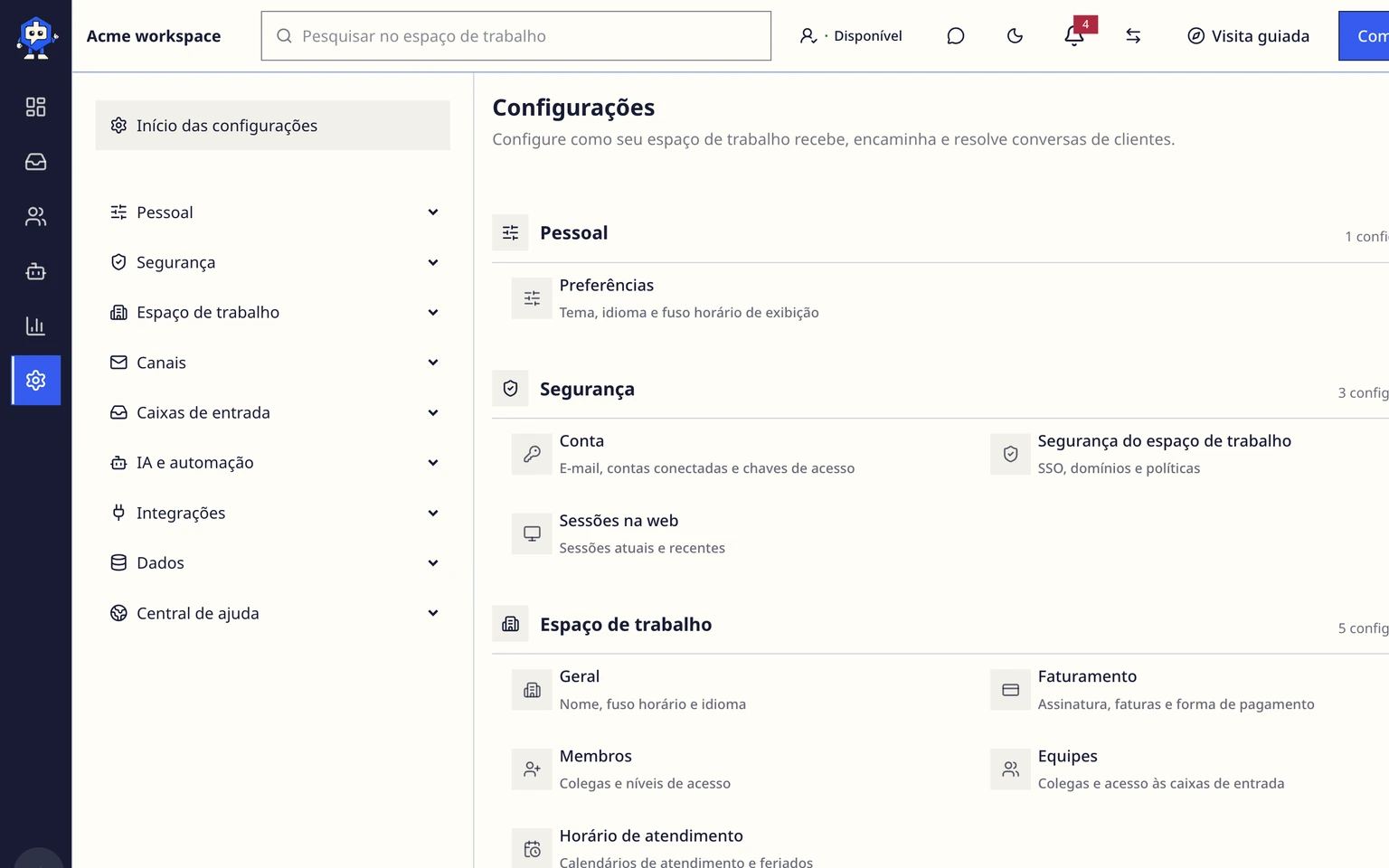Focus the Pesquisar no espaço de trabalho field
The image size is (1389, 868).
pyautogui.click(x=516, y=36)
